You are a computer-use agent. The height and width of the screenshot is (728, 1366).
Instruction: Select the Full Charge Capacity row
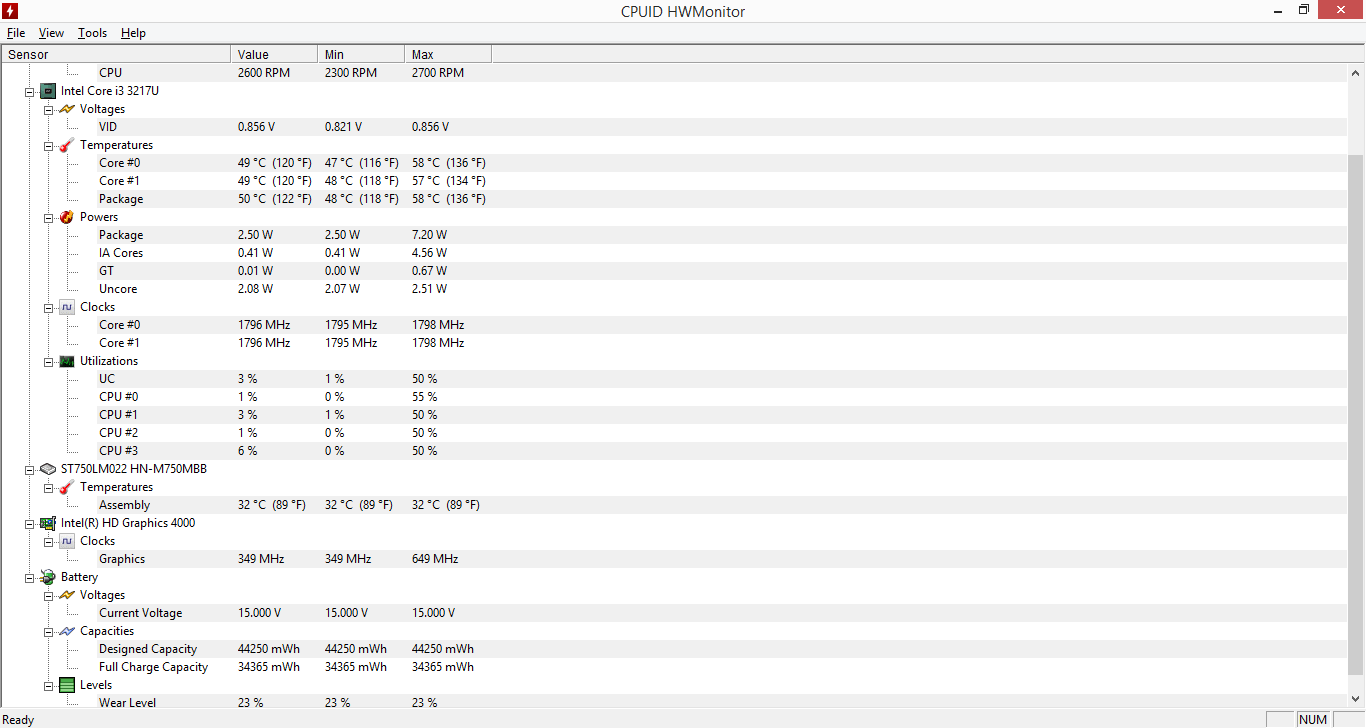tap(674, 667)
